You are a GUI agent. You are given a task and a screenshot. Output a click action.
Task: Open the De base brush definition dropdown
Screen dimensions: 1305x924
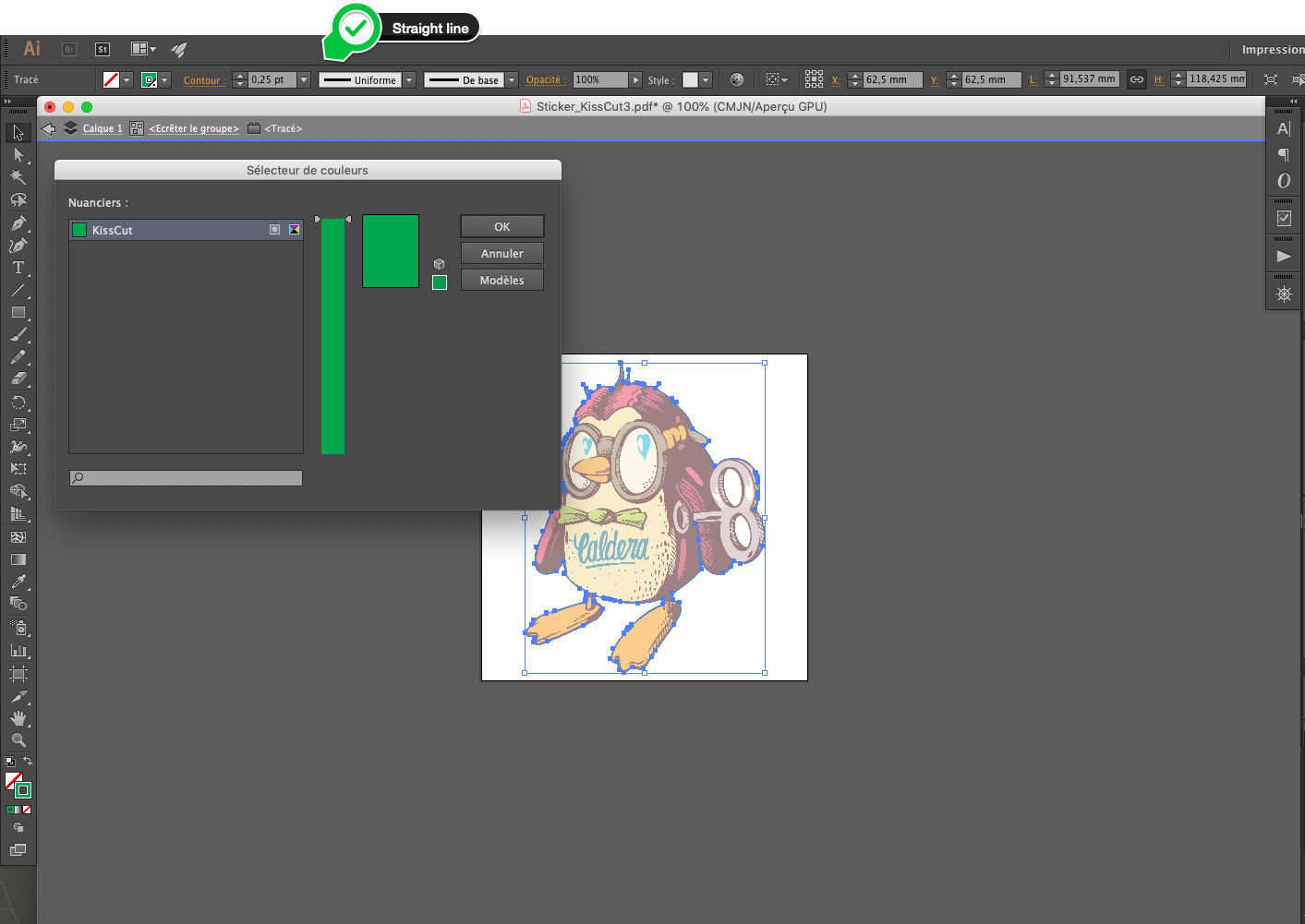(512, 80)
